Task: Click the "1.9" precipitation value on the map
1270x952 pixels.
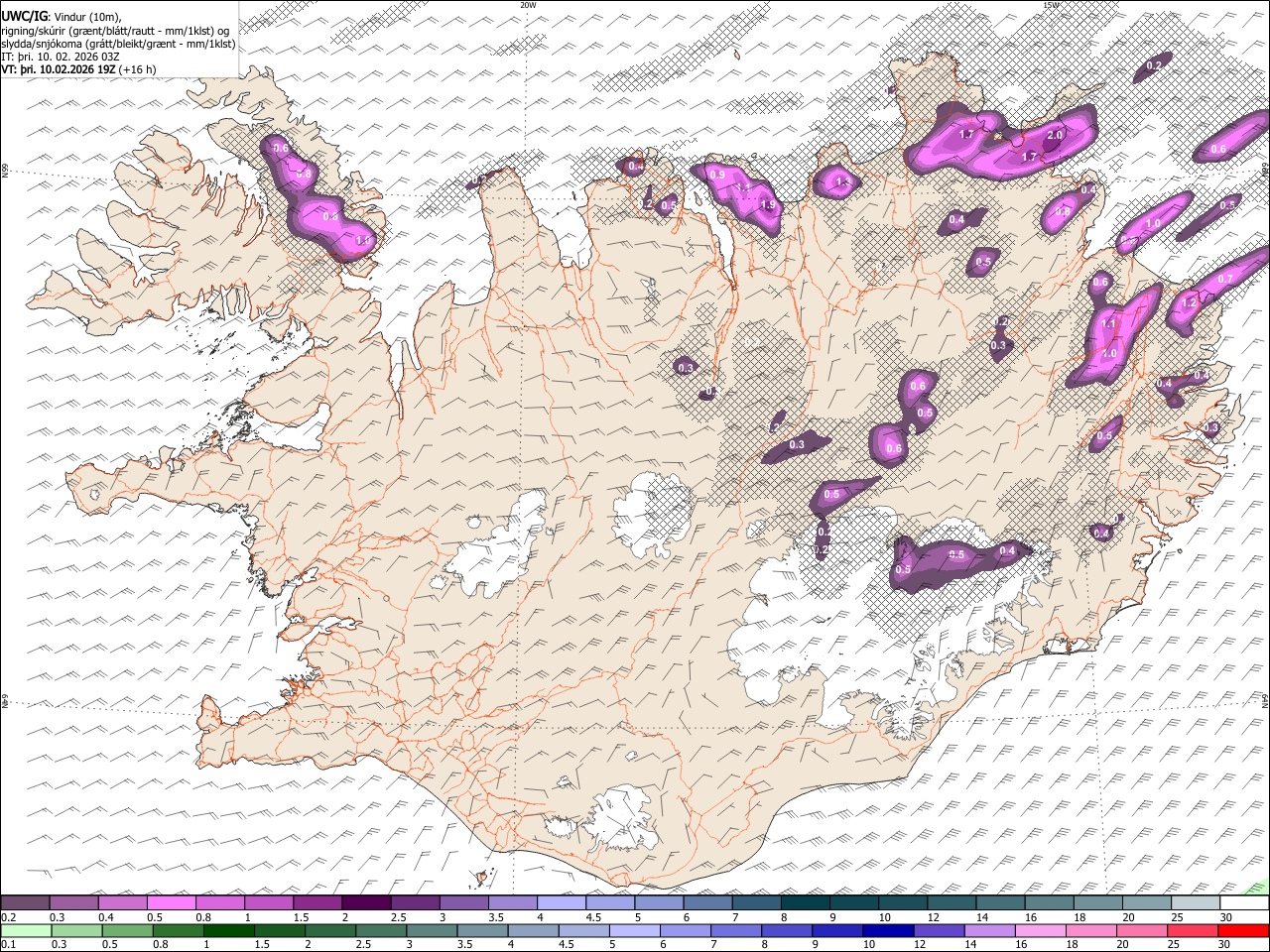Action: [767, 205]
